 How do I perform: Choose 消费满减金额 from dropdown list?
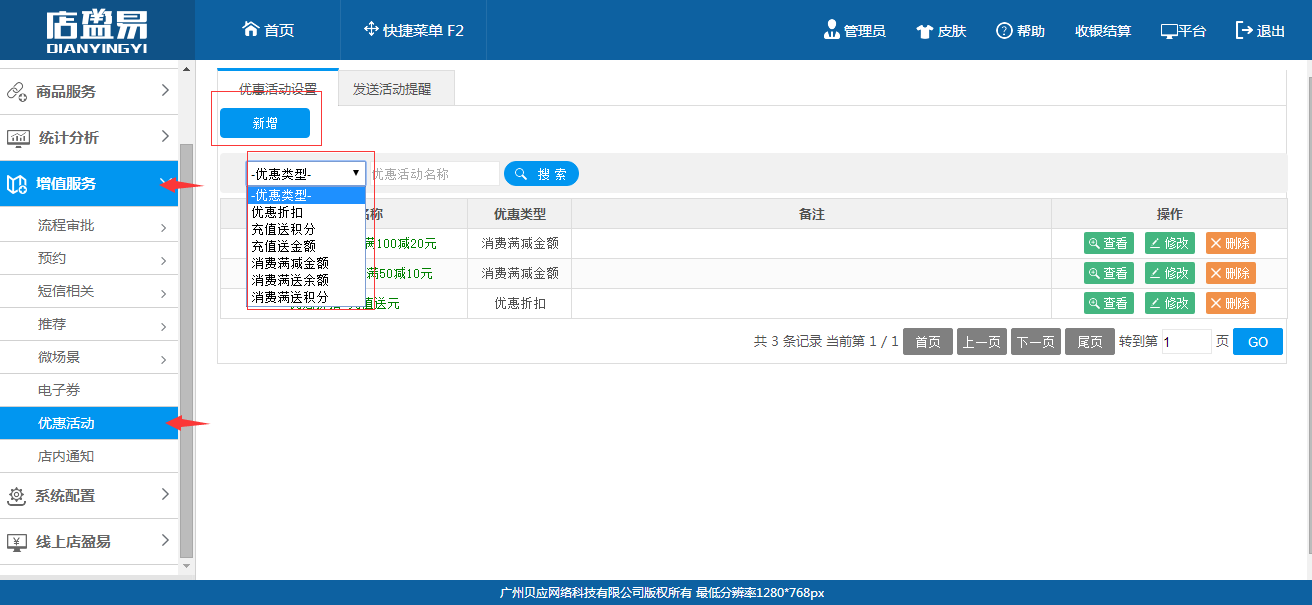[x=306, y=263]
